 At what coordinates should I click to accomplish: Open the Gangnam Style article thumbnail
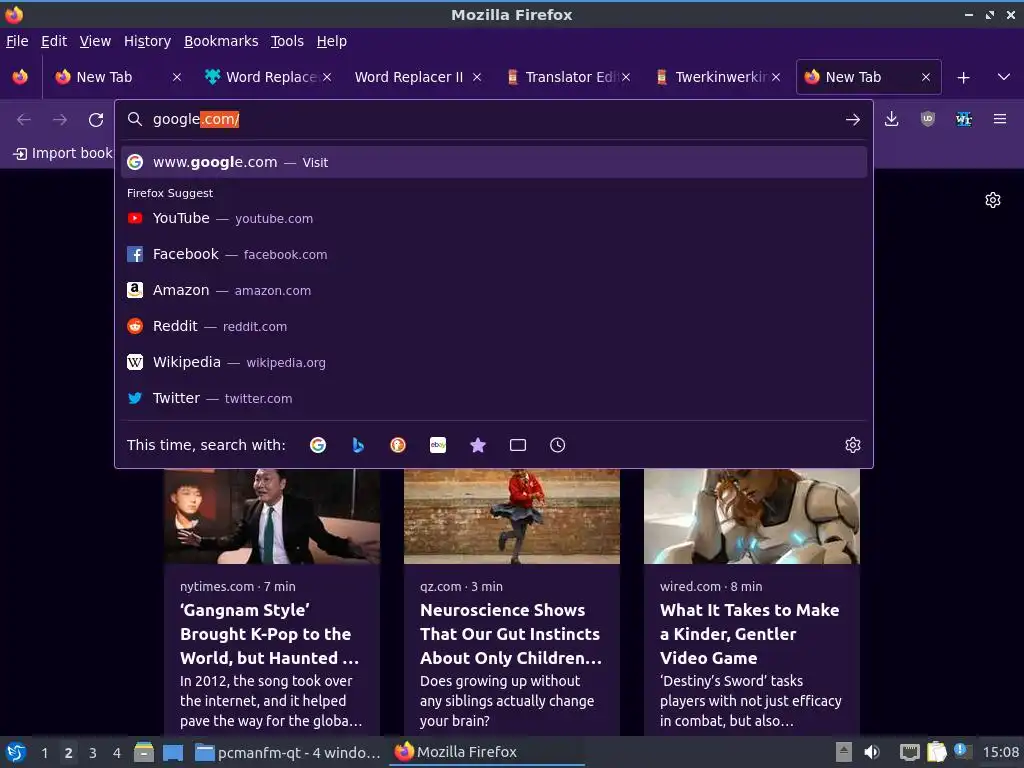coord(272,516)
